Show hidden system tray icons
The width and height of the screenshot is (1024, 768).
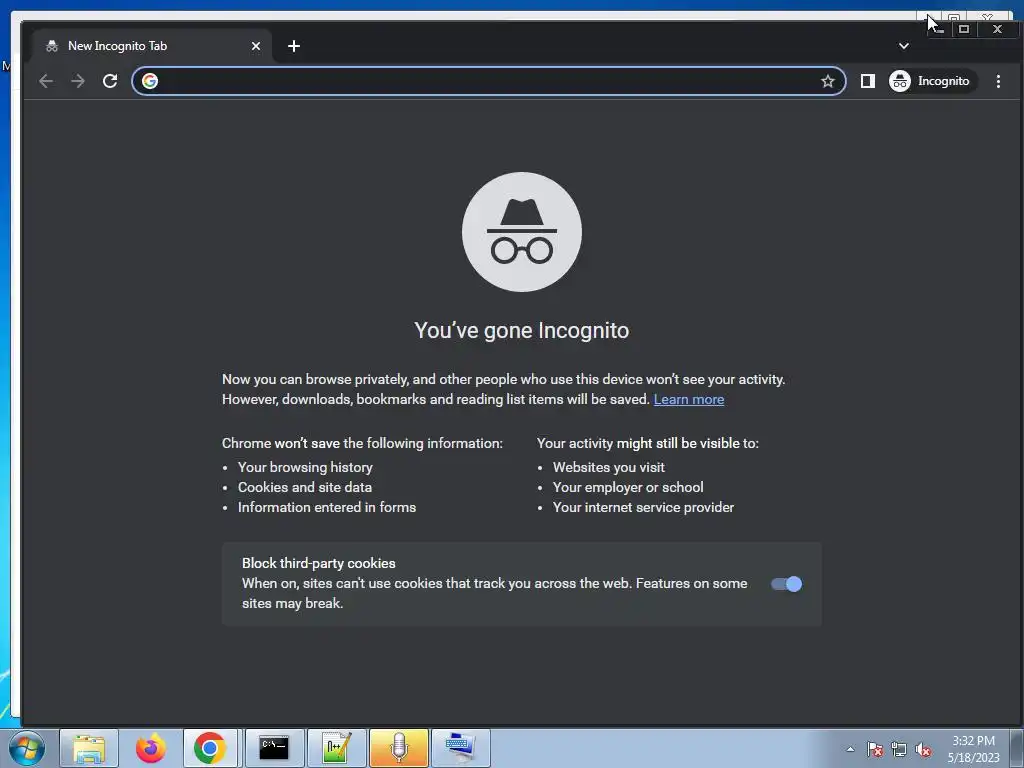pyautogui.click(x=850, y=749)
